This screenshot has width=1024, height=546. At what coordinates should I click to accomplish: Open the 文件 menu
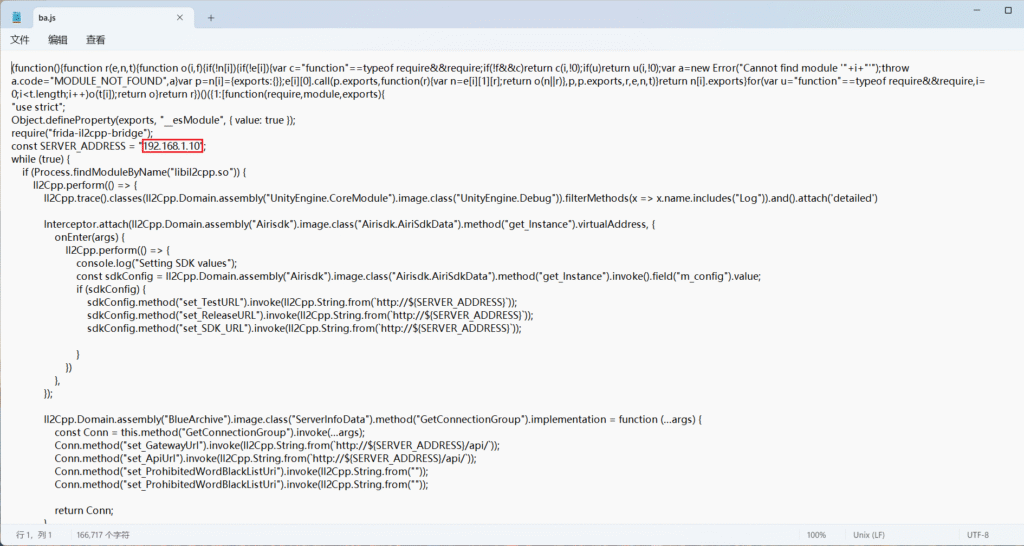[x=20, y=40]
